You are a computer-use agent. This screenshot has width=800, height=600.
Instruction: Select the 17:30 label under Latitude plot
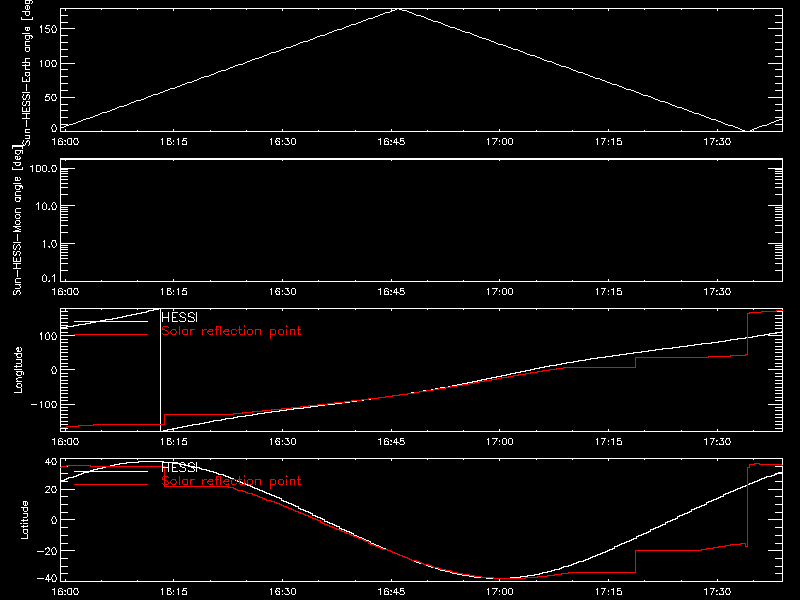tap(717, 592)
